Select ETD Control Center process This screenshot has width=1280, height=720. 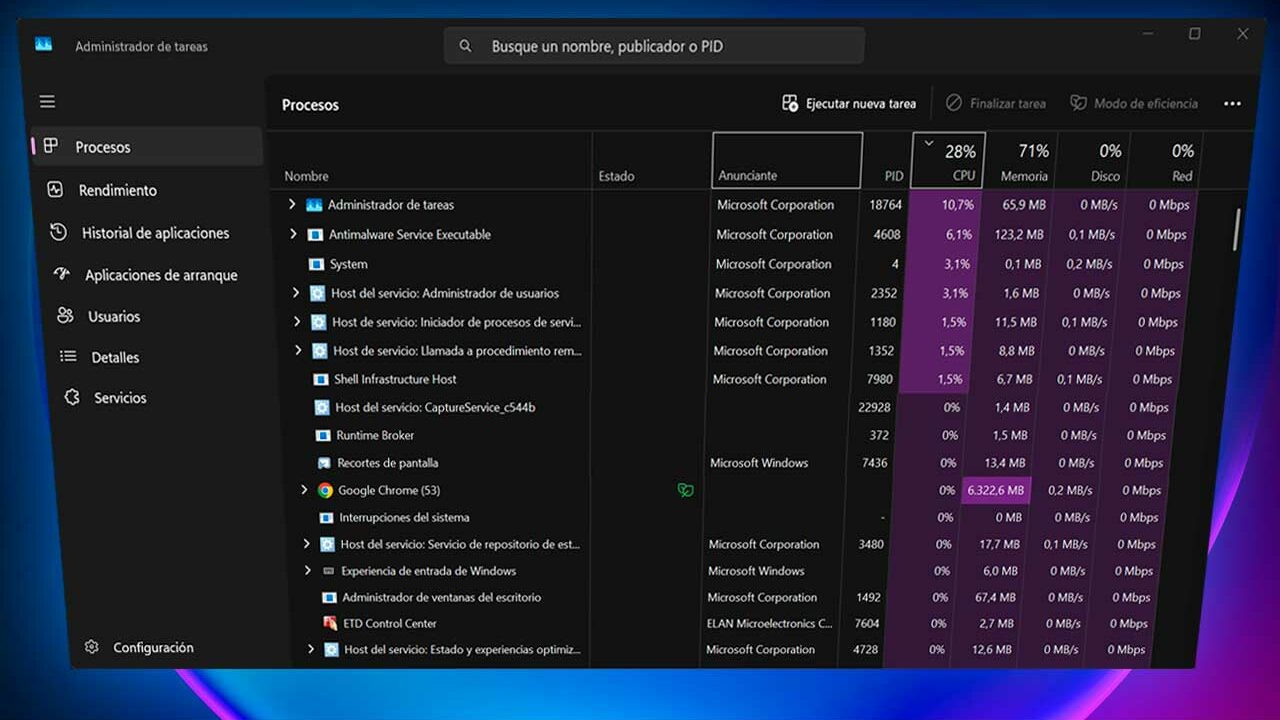tap(390, 623)
